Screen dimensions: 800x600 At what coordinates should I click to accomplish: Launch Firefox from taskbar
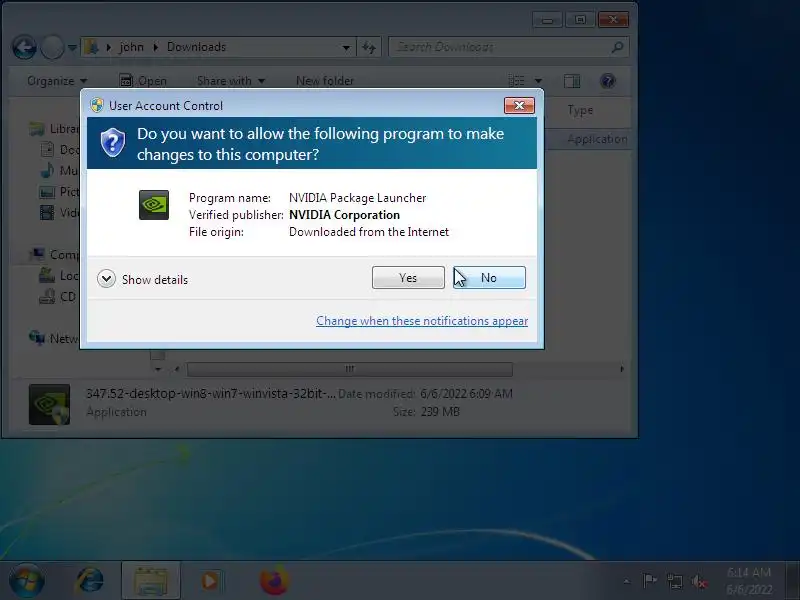(x=274, y=580)
